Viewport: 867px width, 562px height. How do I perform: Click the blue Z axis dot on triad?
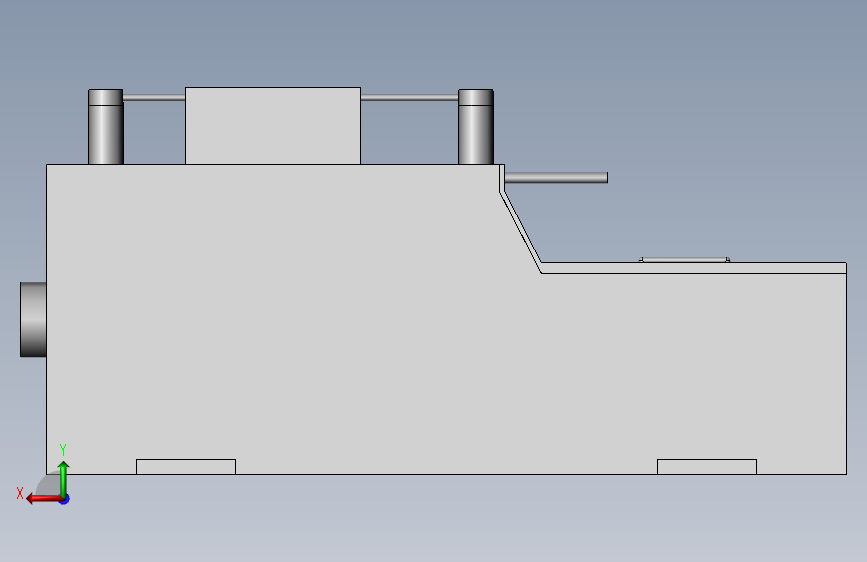coord(65,499)
